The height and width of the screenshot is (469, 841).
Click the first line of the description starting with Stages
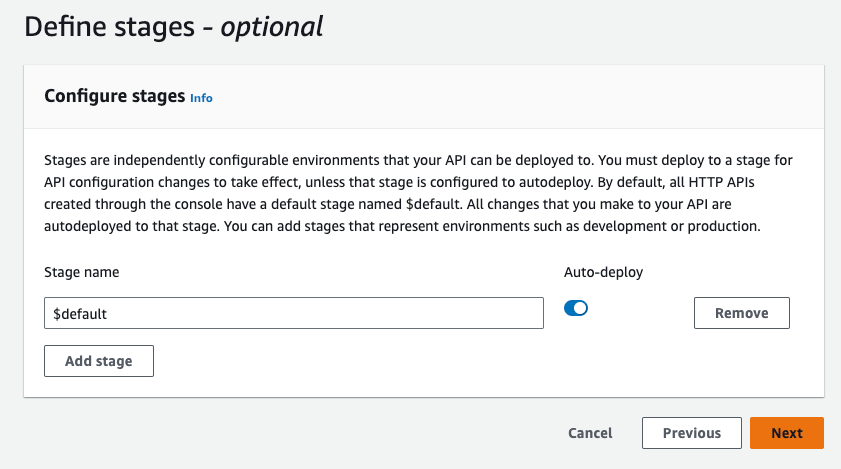click(420, 160)
